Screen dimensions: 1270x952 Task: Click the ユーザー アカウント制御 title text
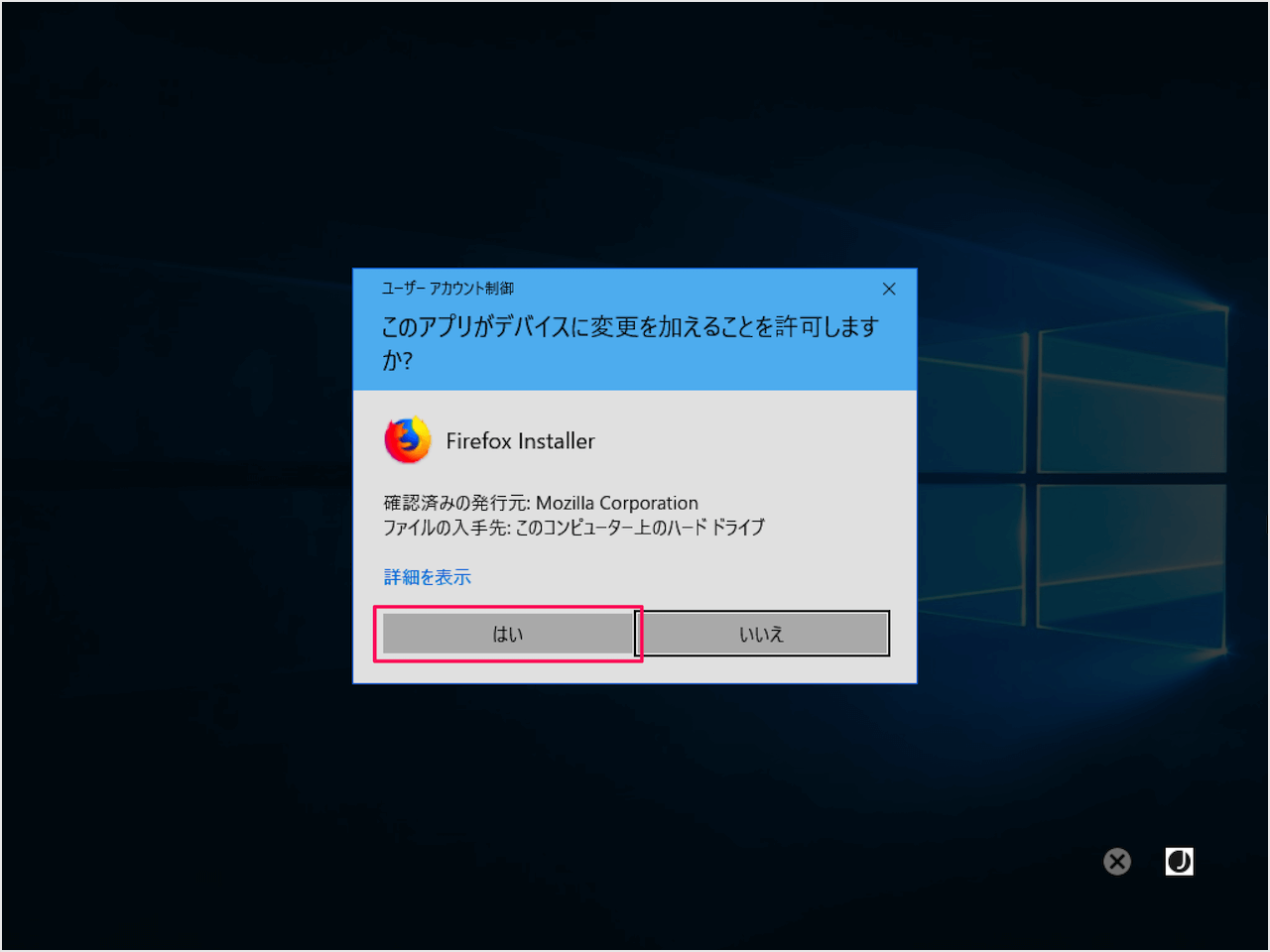pos(447,289)
